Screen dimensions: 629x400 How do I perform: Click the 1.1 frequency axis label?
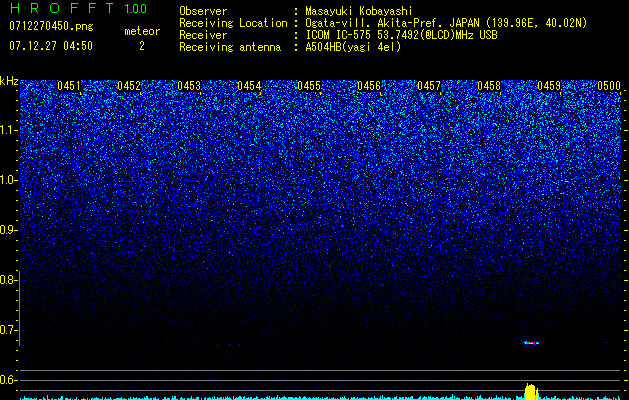click(8, 130)
